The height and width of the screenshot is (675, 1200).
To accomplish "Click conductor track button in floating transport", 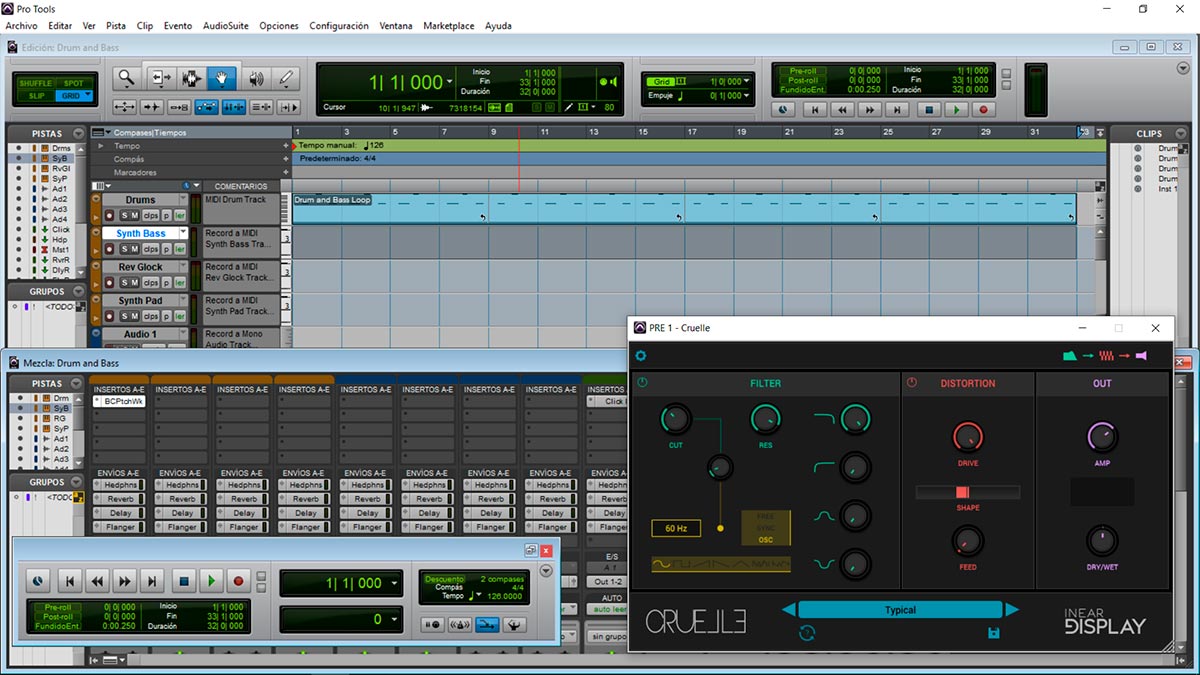I will pyautogui.click(x=514, y=625).
